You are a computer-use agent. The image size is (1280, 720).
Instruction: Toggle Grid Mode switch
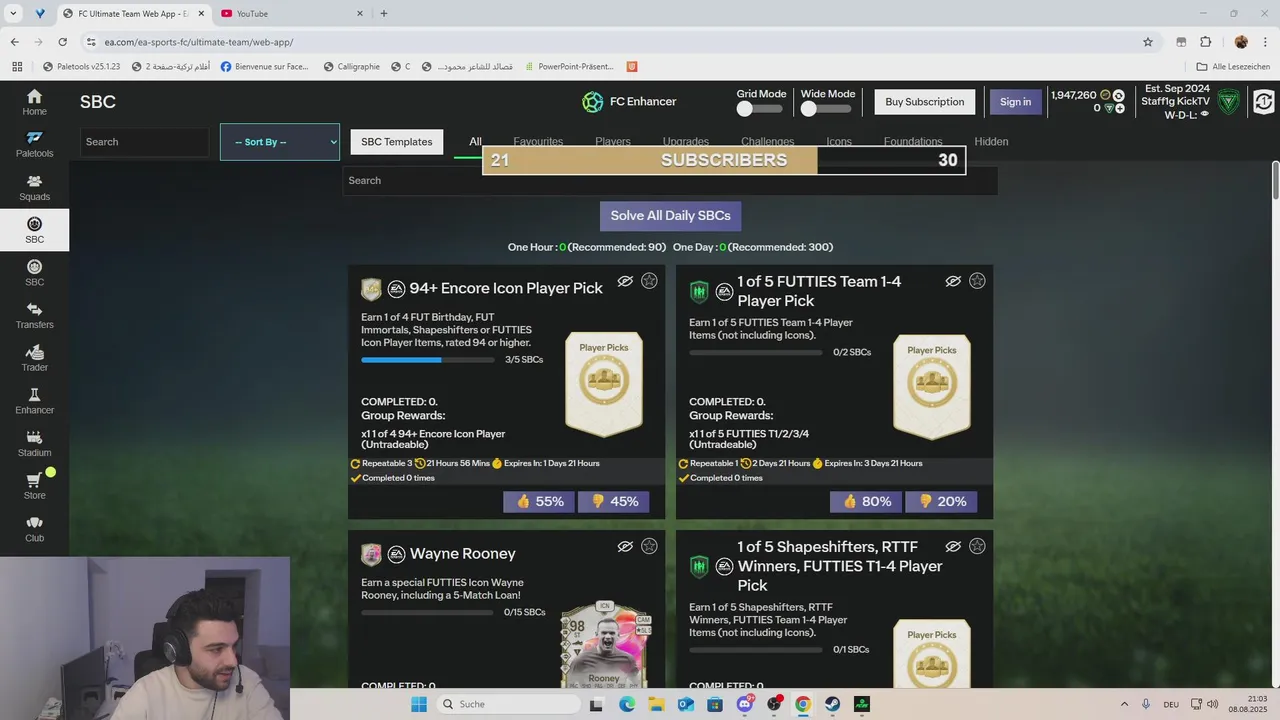pos(760,109)
